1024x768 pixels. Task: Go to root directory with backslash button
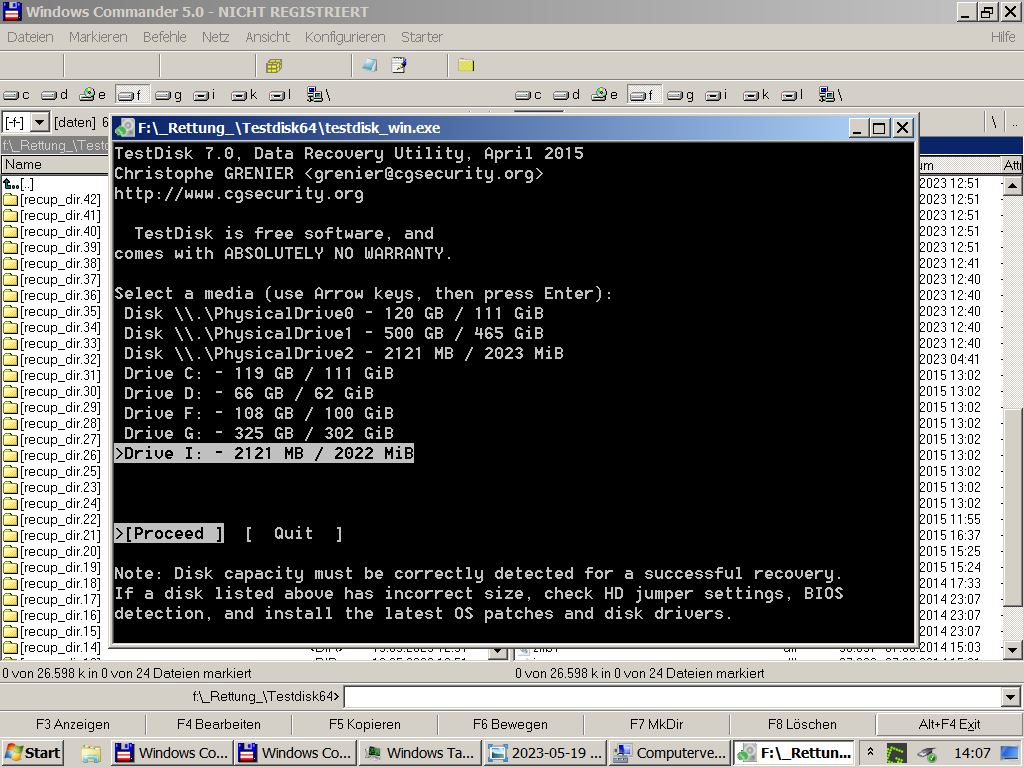tap(994, 122)
